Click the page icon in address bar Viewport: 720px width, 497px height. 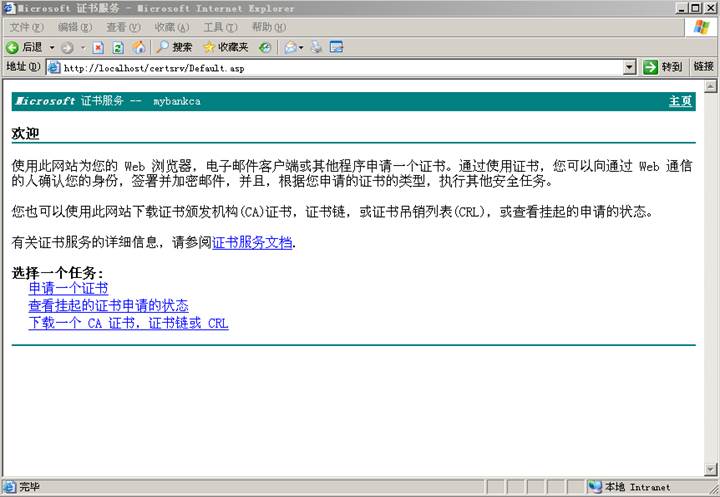pyautogui.click(x=54, y=68)
